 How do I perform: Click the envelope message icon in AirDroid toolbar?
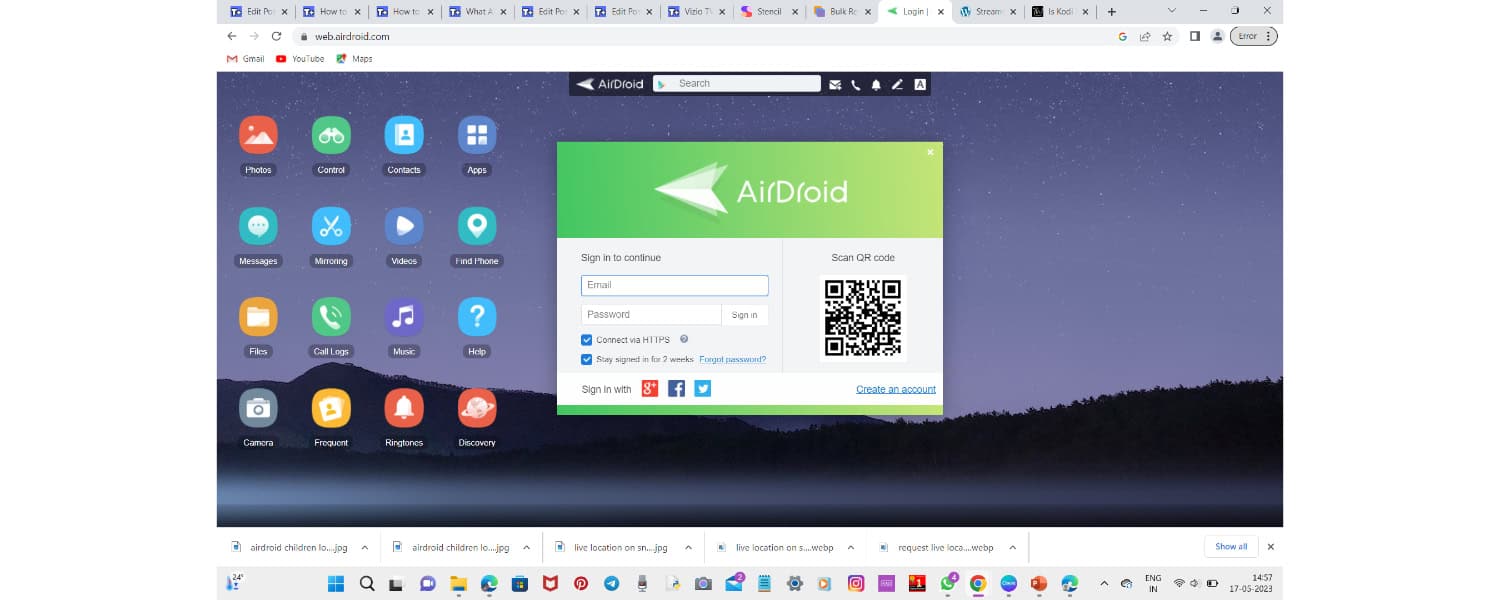click(835, 85)
